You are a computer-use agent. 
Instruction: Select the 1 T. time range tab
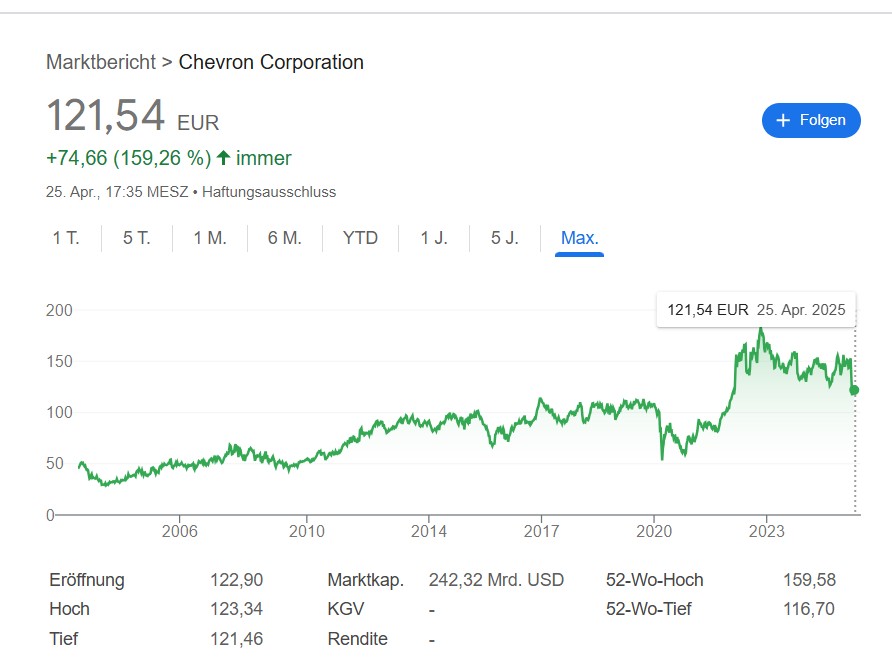(x=66, y=238)
